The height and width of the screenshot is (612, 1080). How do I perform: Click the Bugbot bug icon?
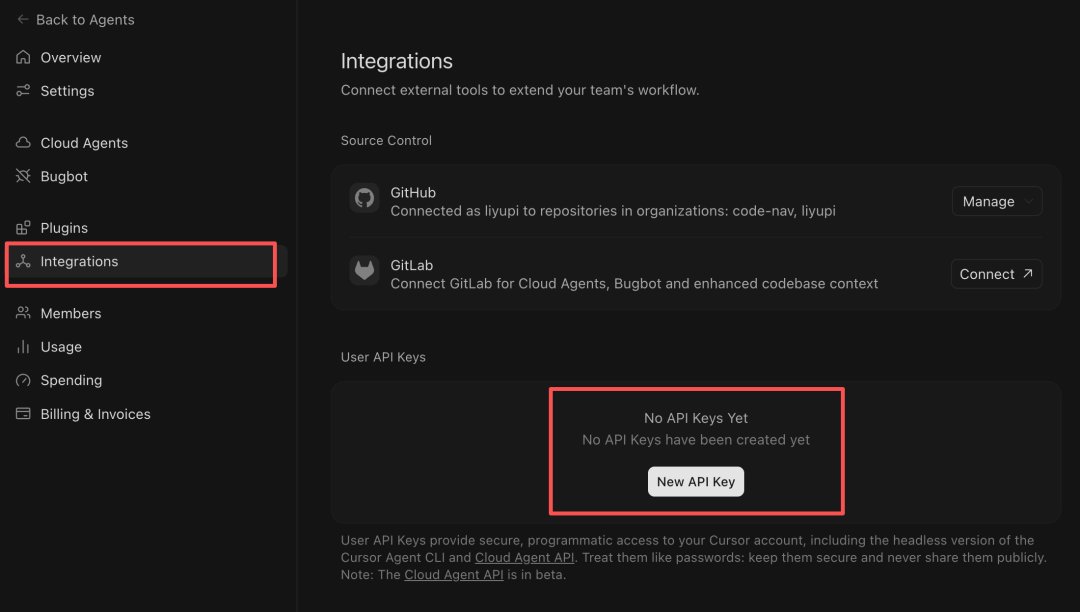point(23,176)
